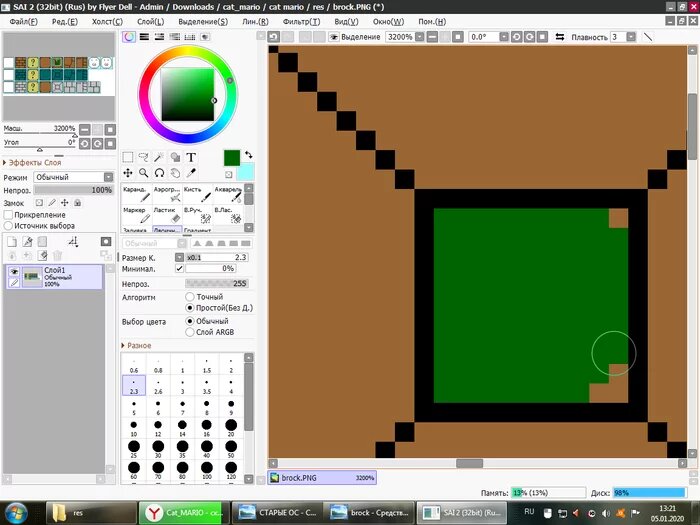Select Обычный color pick radio
The width and height of the screenshot is (700, 525).
[190, 321]
